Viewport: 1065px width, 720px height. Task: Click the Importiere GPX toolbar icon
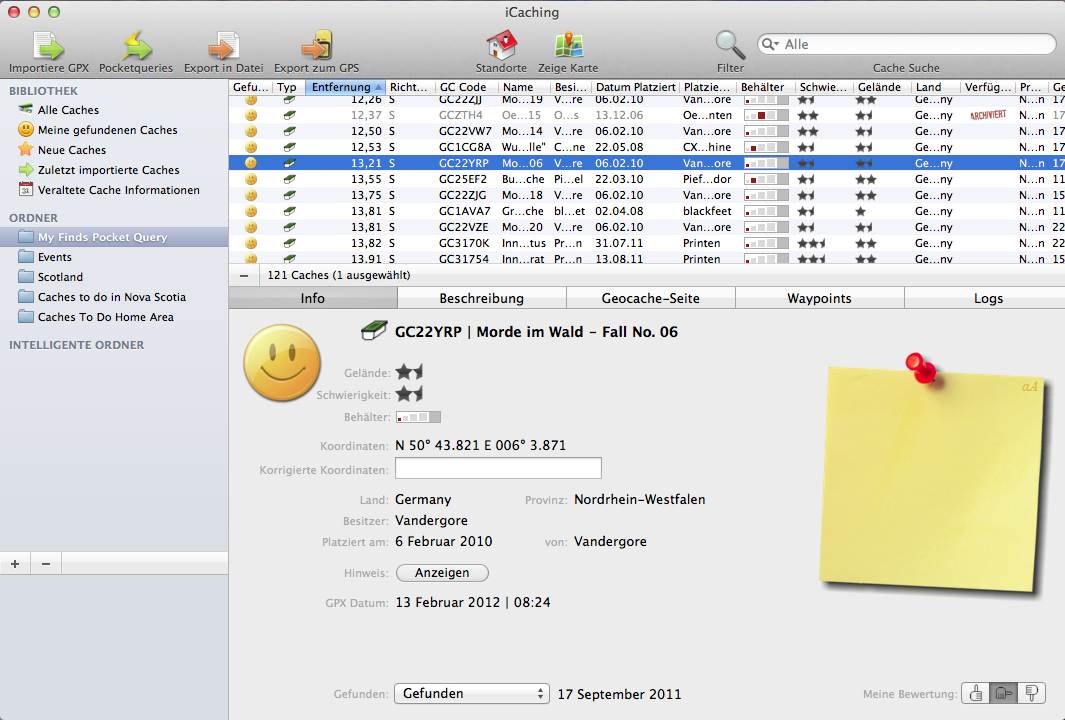[x=48, y=46]
